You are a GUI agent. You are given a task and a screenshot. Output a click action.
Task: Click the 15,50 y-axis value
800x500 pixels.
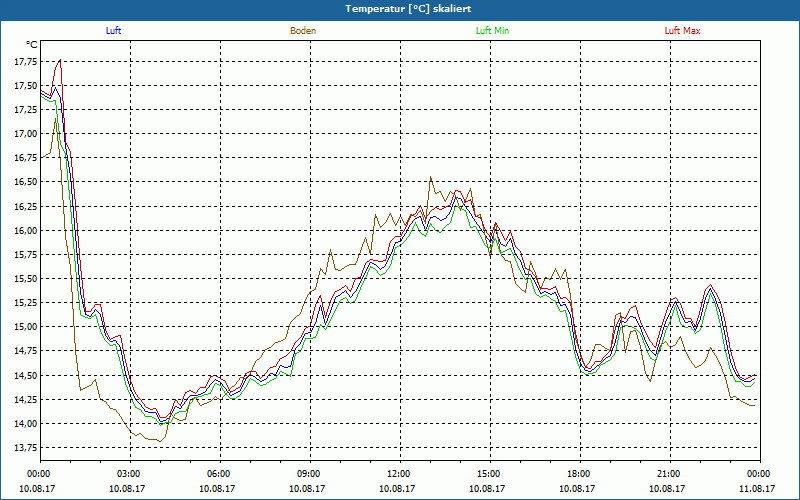(x=26, y=279)
